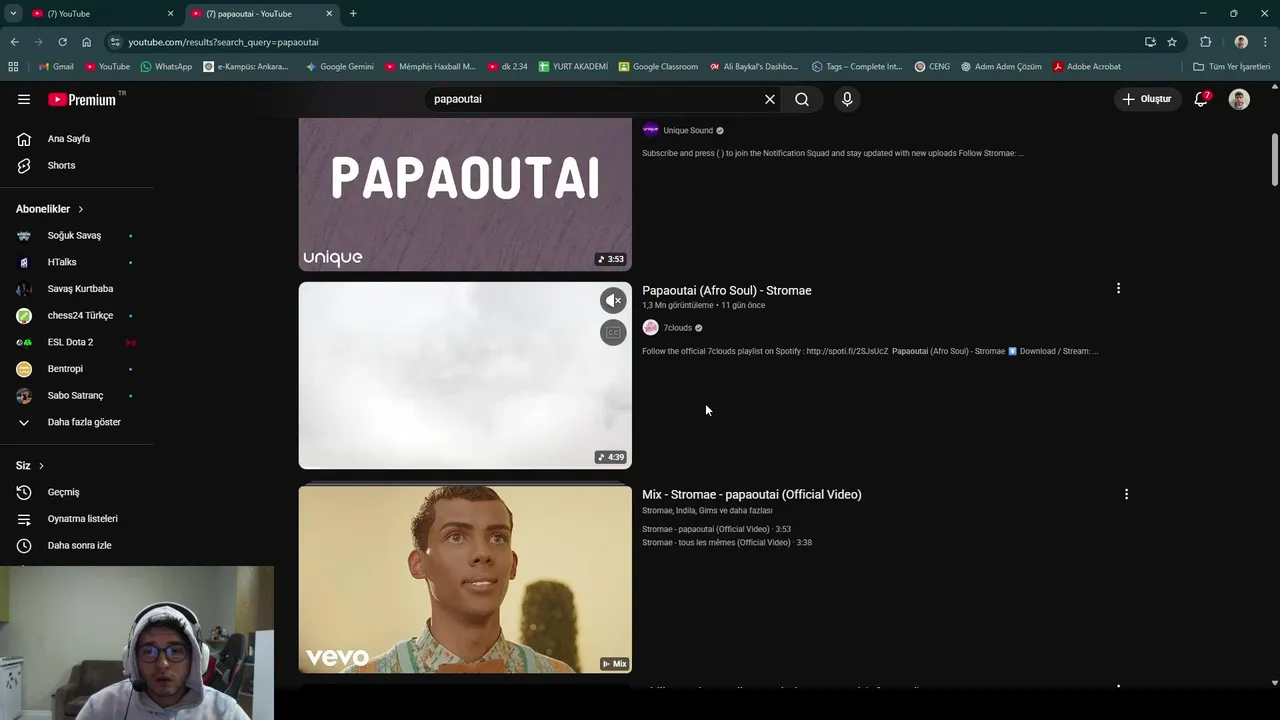Image resolution: width=1280 pixels, height=720 pixels.
Task: Open the YouTube hamburger guide menu
Action: tap(24, 99)
